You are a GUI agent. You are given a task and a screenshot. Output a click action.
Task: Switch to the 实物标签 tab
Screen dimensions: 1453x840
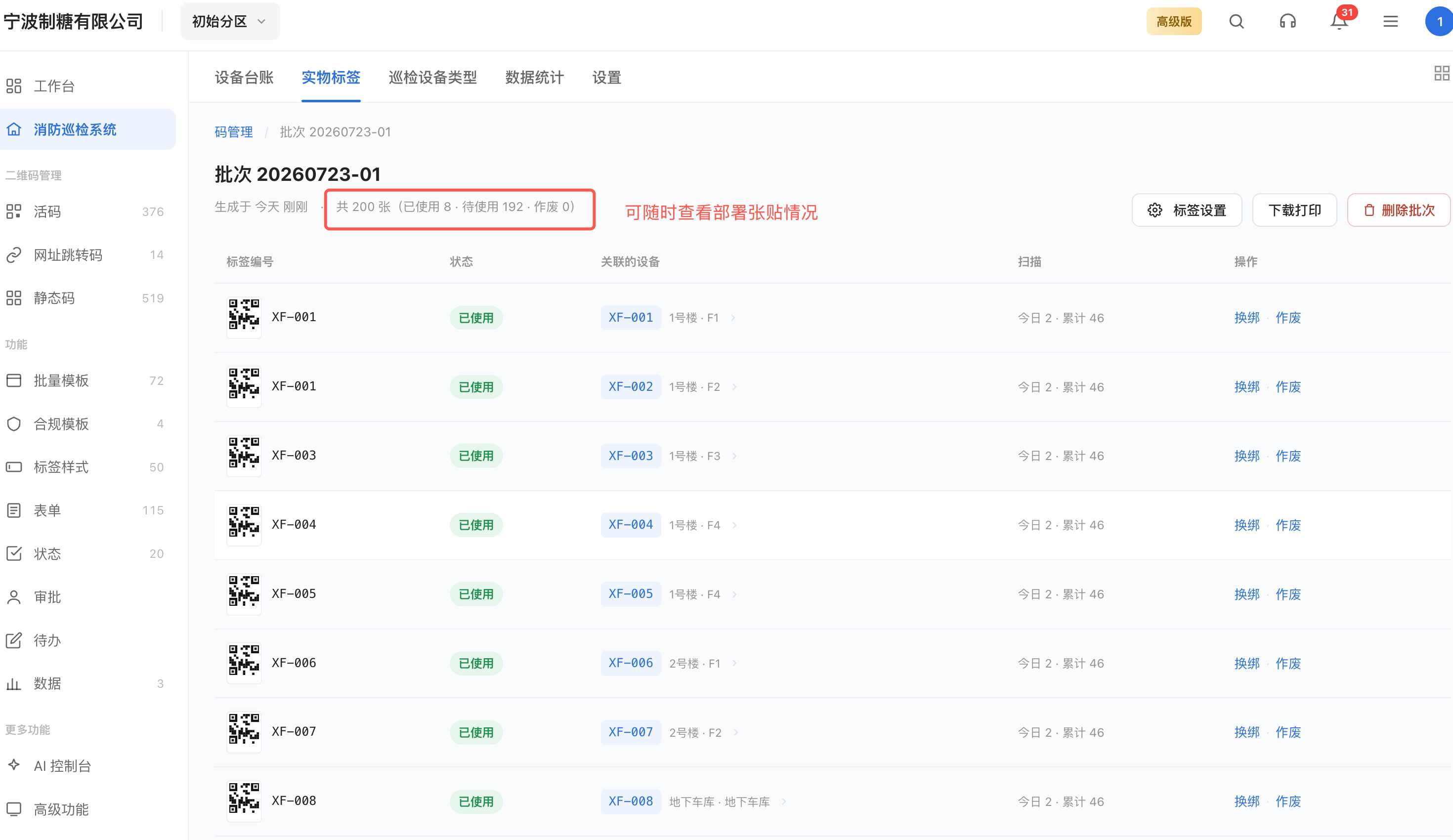[x=331, y=77]
